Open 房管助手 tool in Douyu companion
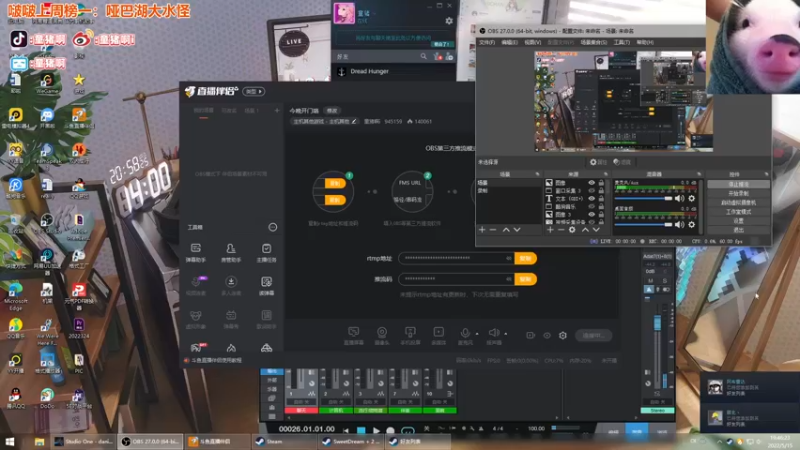The image size is (800, 450). [231, 253]
